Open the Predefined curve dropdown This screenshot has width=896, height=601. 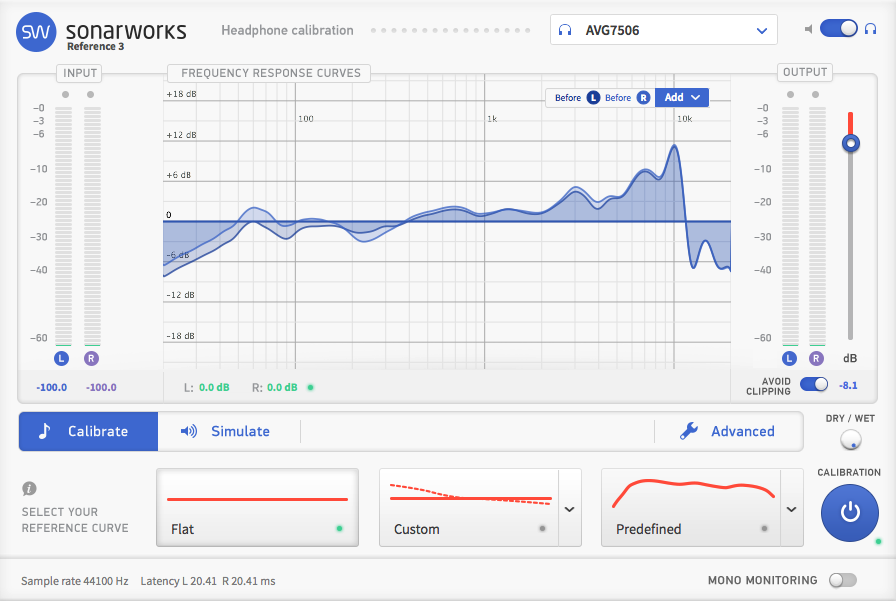click(790, 508)
